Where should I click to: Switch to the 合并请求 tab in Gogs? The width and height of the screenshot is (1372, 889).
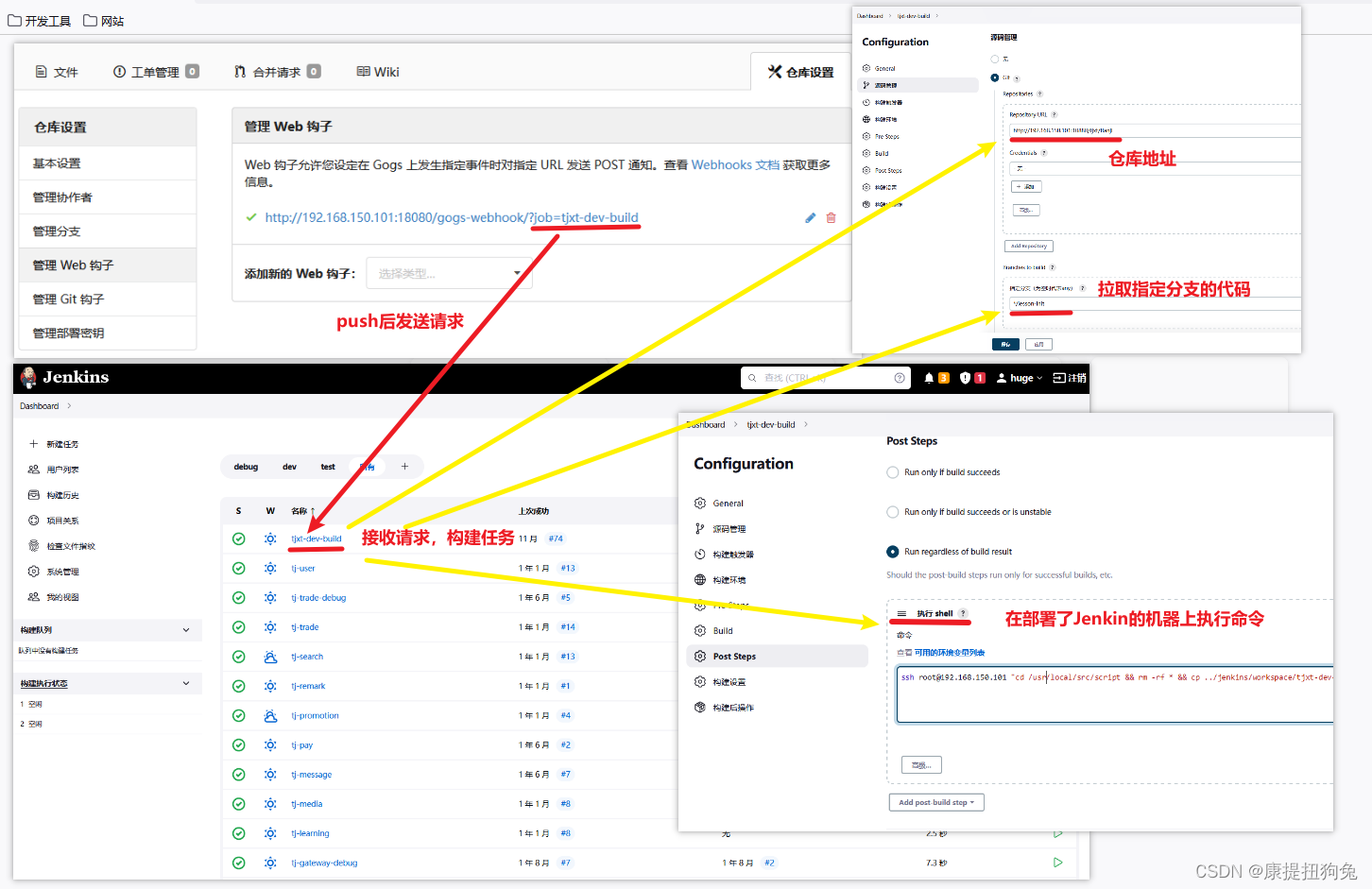point(277,72)
